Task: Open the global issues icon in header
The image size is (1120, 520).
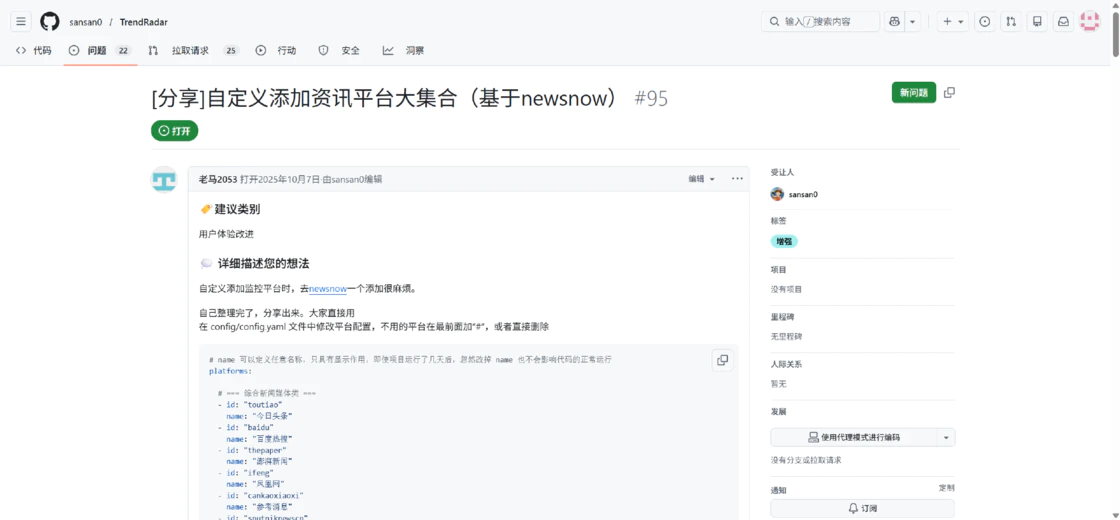Action: [x=985, y=21]
